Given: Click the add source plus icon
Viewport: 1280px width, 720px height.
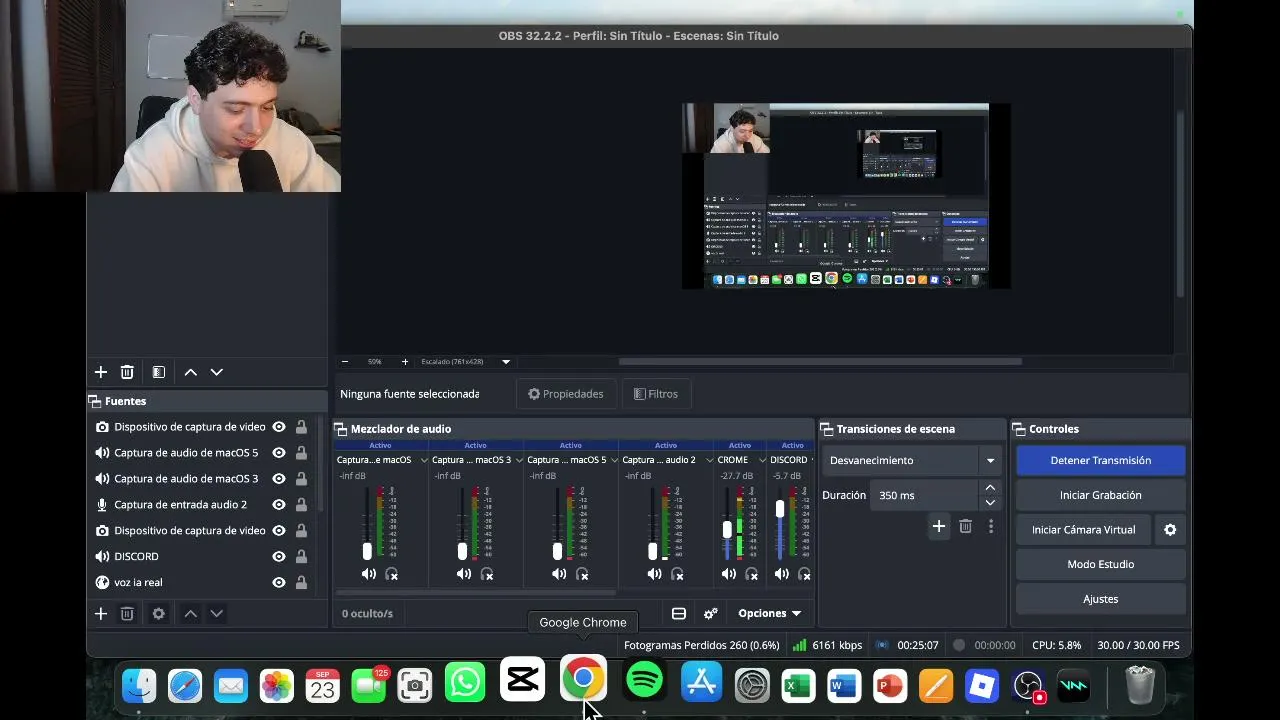Looking at the screenshot, I should point(100,614).
